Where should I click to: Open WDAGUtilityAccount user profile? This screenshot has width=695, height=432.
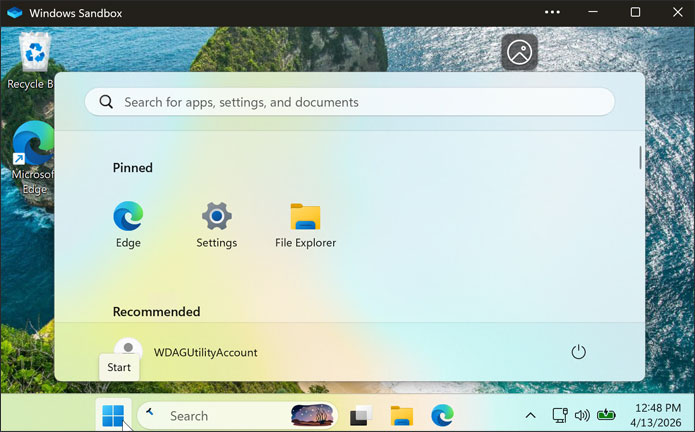pos(186,352)
